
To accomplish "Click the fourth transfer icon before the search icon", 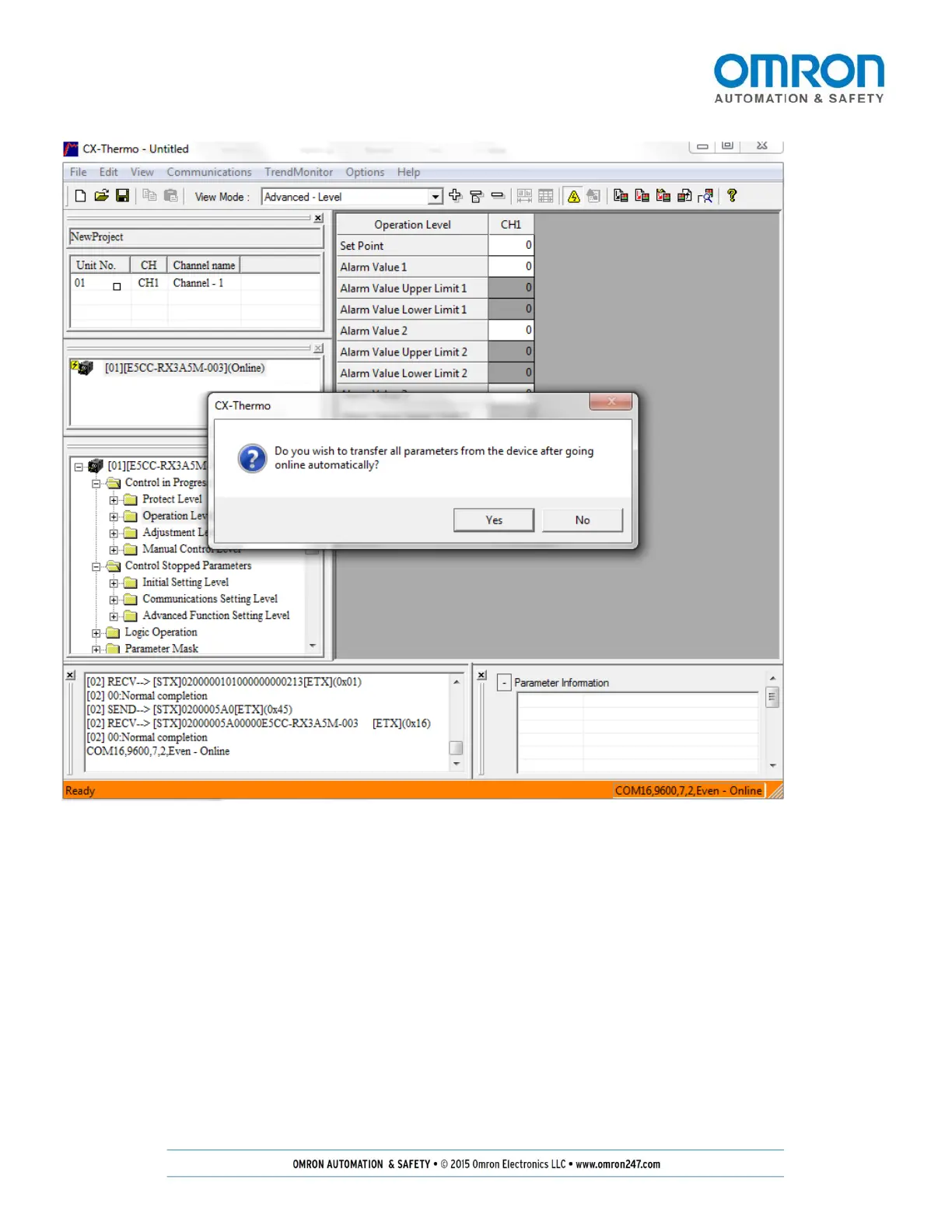I will [x=684, y=196].
